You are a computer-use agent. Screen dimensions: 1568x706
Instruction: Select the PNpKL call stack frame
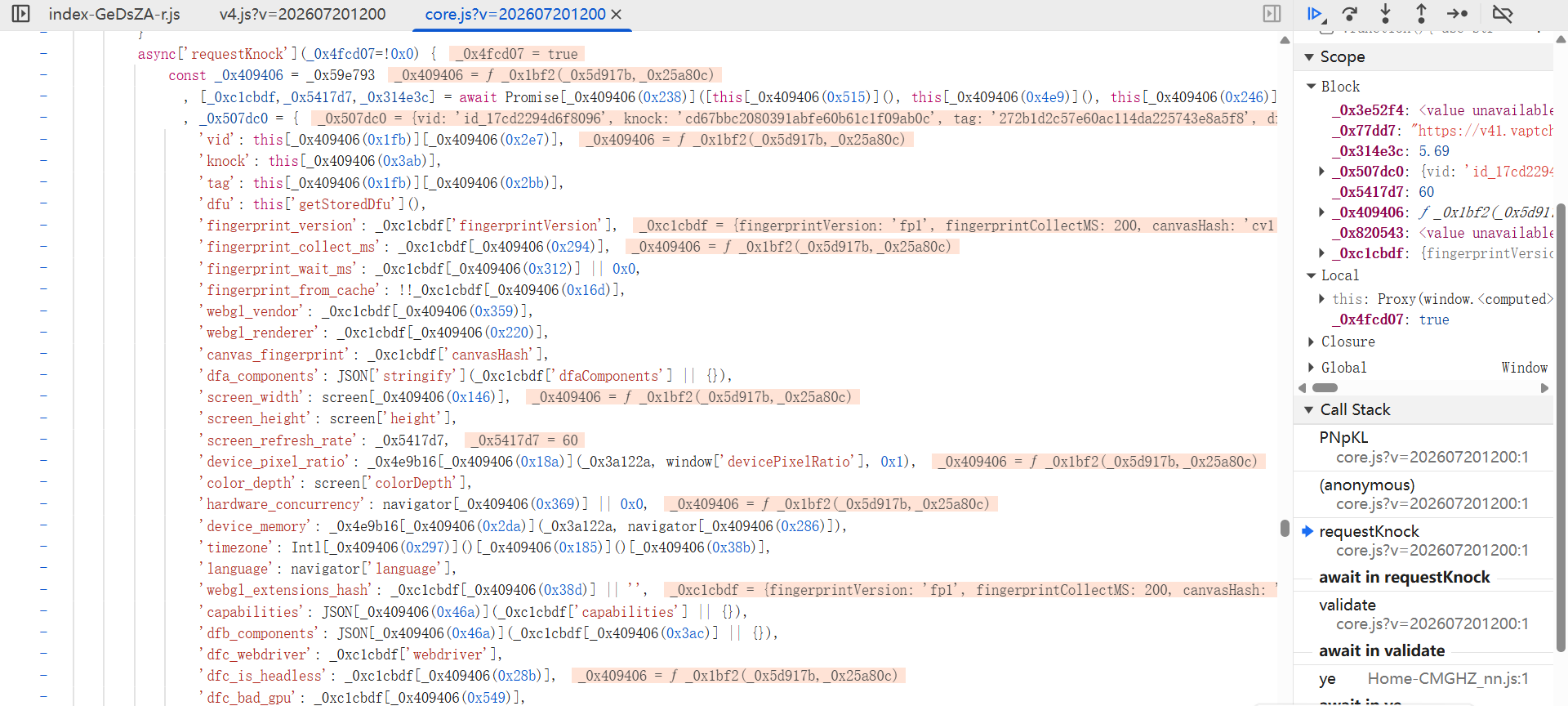[x=1423, y=447]
